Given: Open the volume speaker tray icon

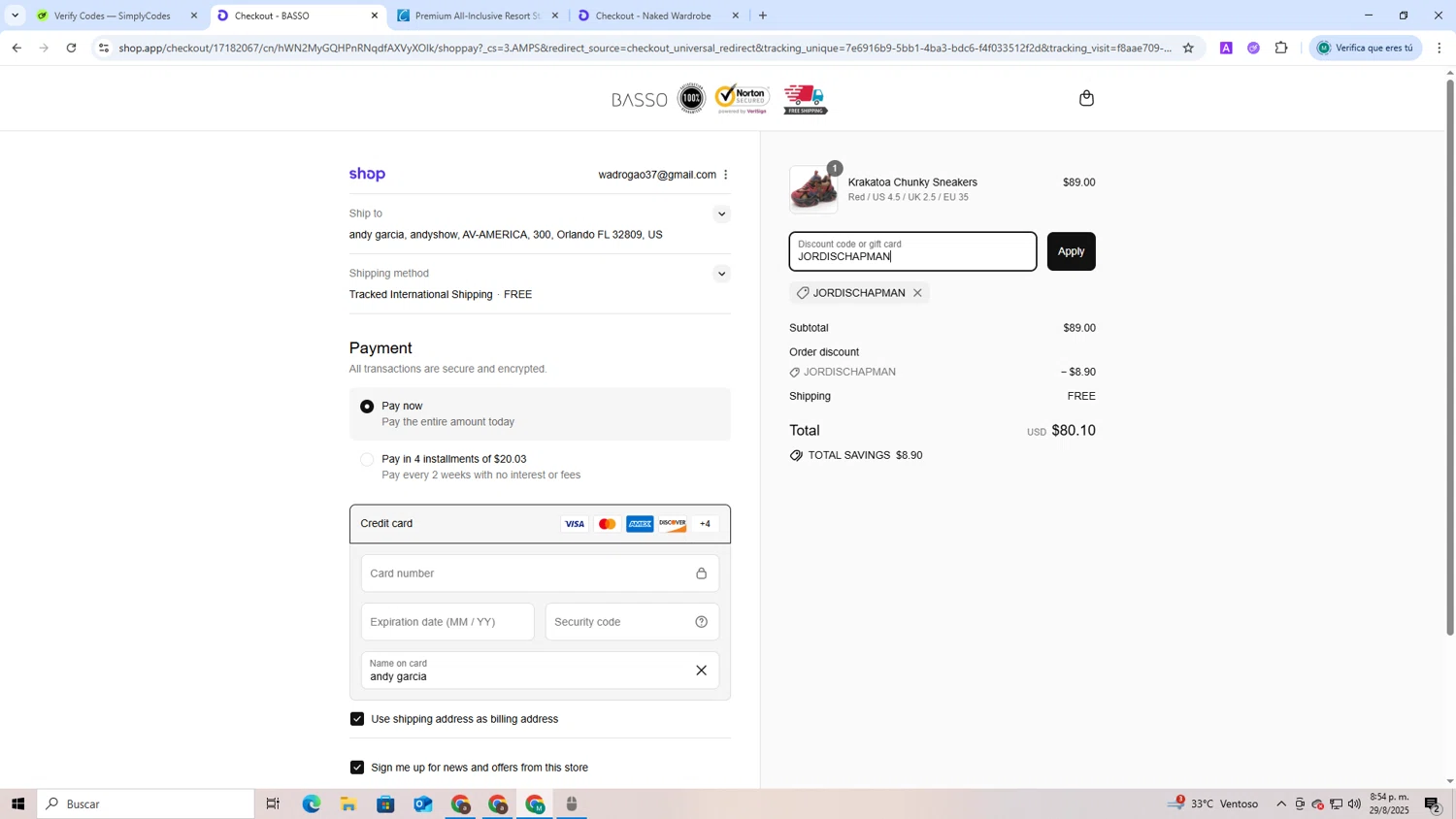Looking at the screenshot, I should pyautogui.click(x=1354, y=804).
